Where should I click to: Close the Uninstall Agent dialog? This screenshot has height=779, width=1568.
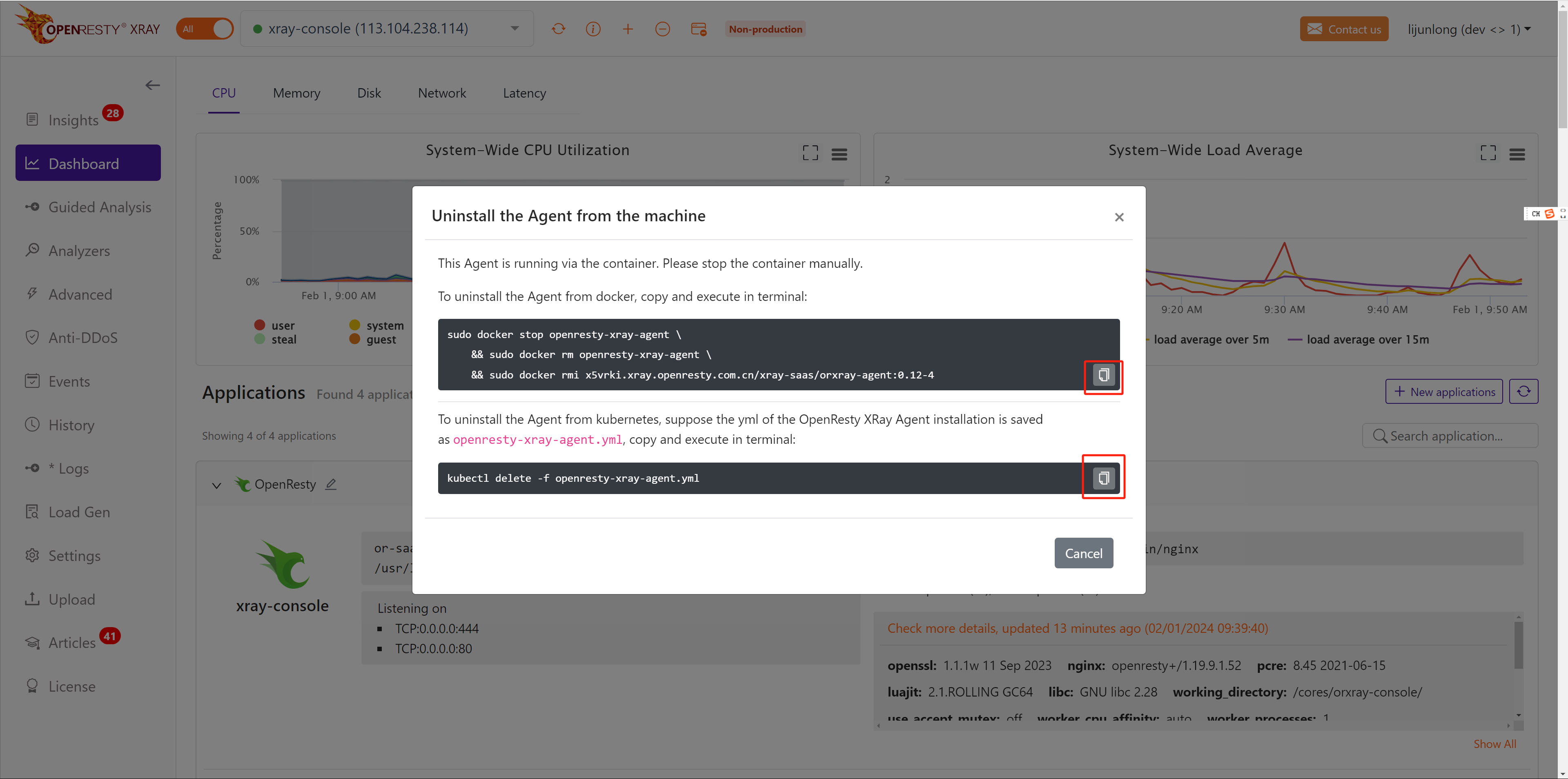pos(1119,217)
